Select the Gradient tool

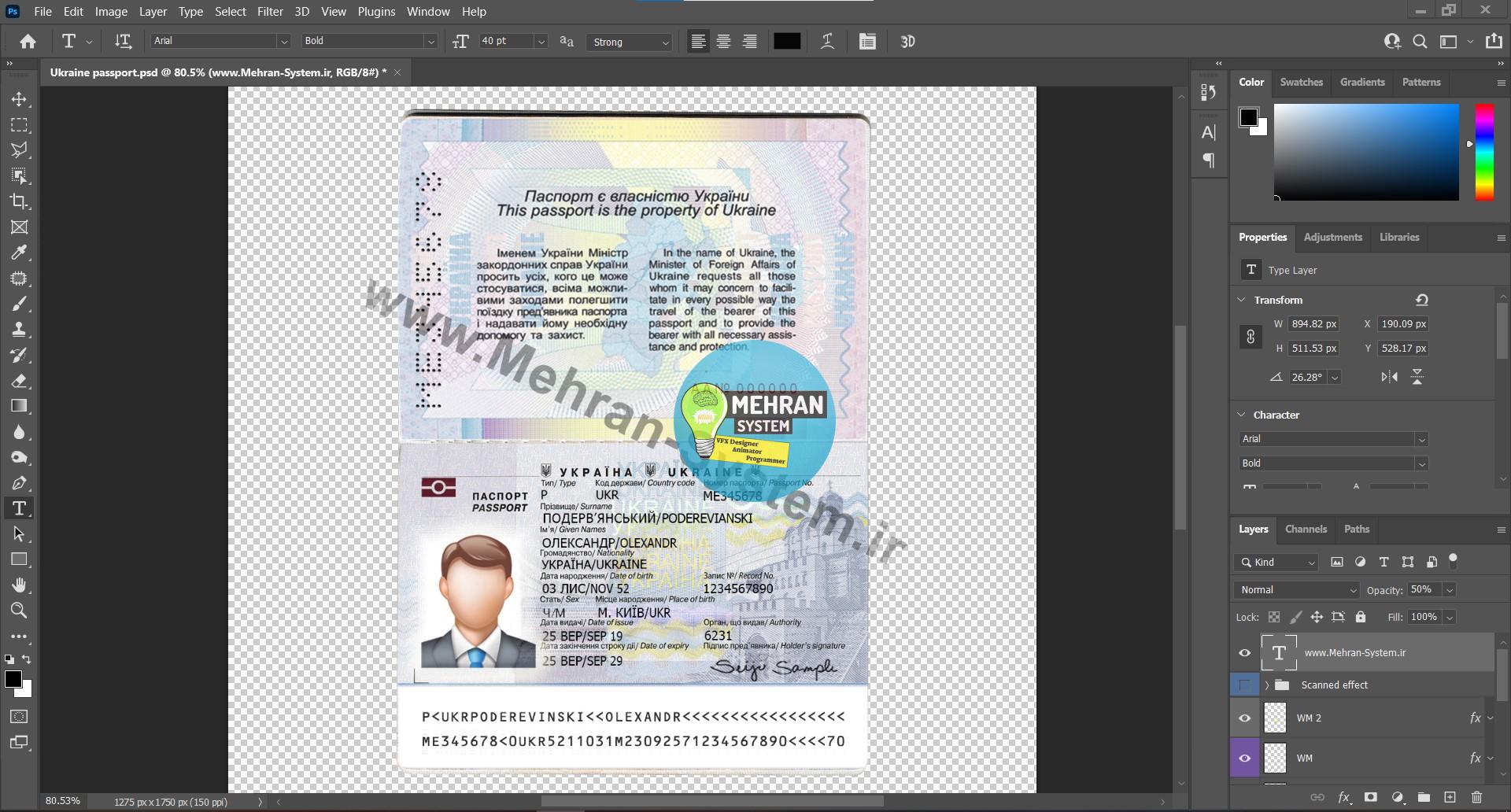19,406
